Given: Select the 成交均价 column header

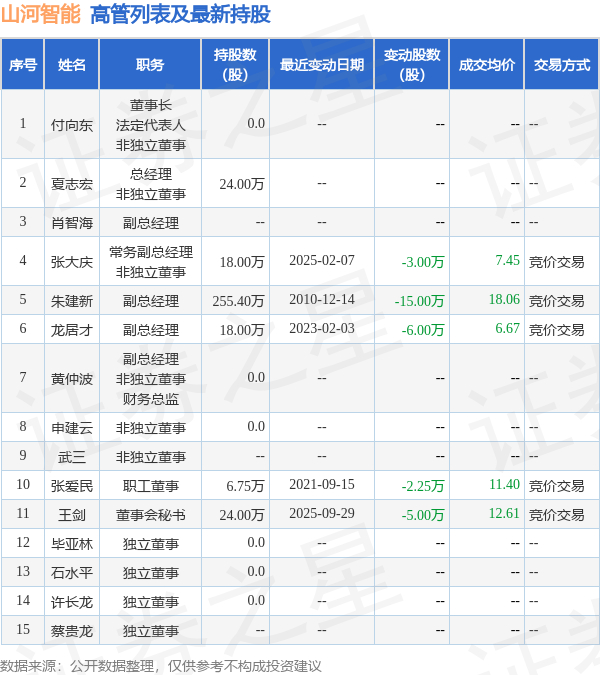Looking at the screenshot, I should [487, 65].
